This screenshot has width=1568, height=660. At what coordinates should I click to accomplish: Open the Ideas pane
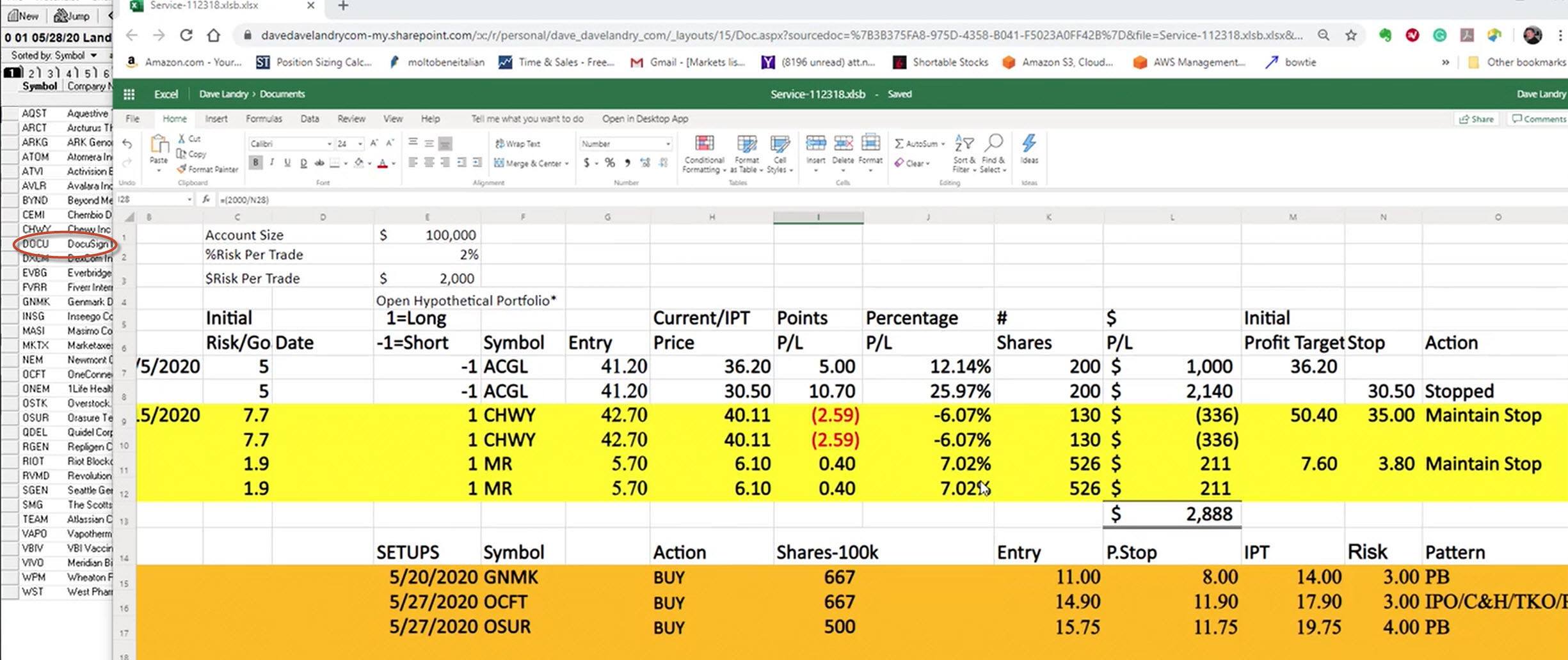(x=1029, y=150)
